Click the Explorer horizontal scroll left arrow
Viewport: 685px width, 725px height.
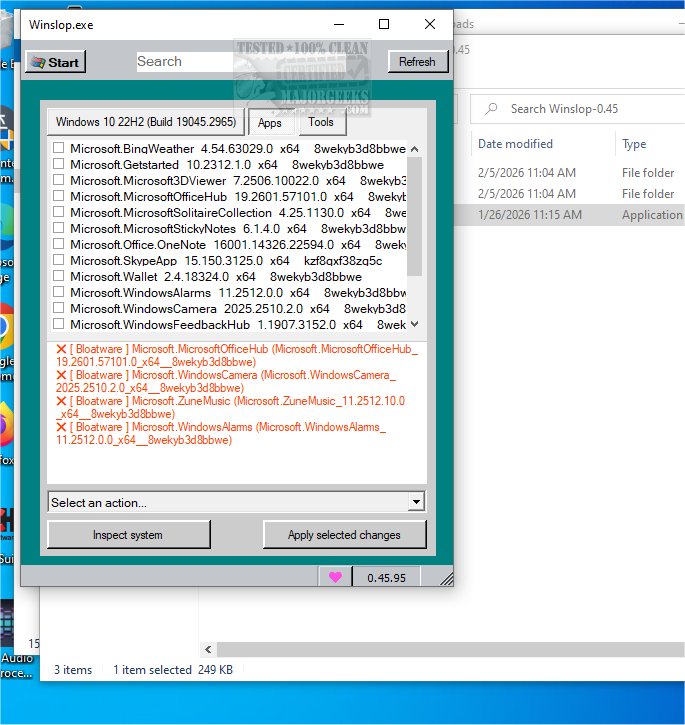[208, 649]
